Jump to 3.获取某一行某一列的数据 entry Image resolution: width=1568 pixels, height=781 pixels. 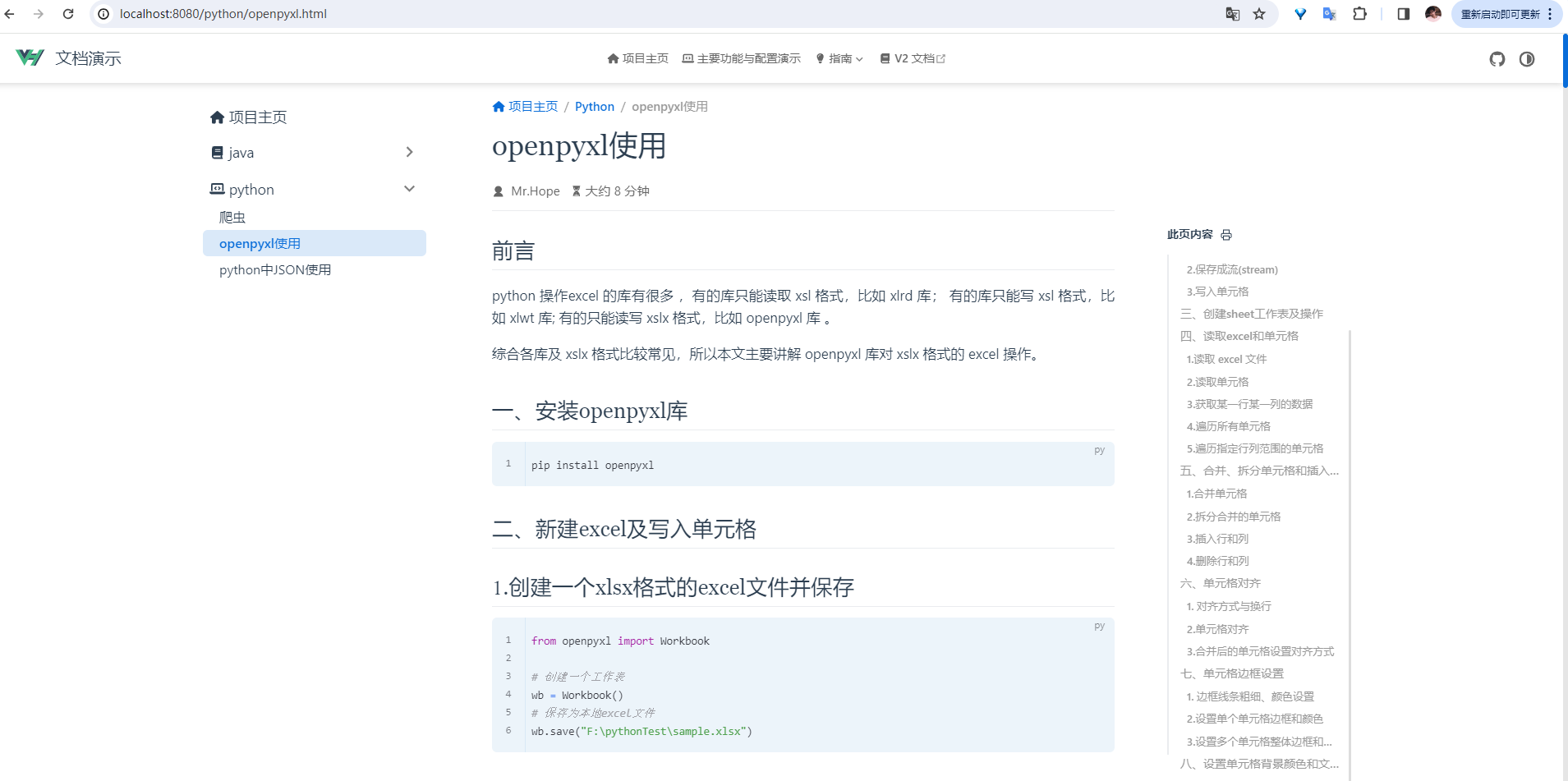[1249, 404]
